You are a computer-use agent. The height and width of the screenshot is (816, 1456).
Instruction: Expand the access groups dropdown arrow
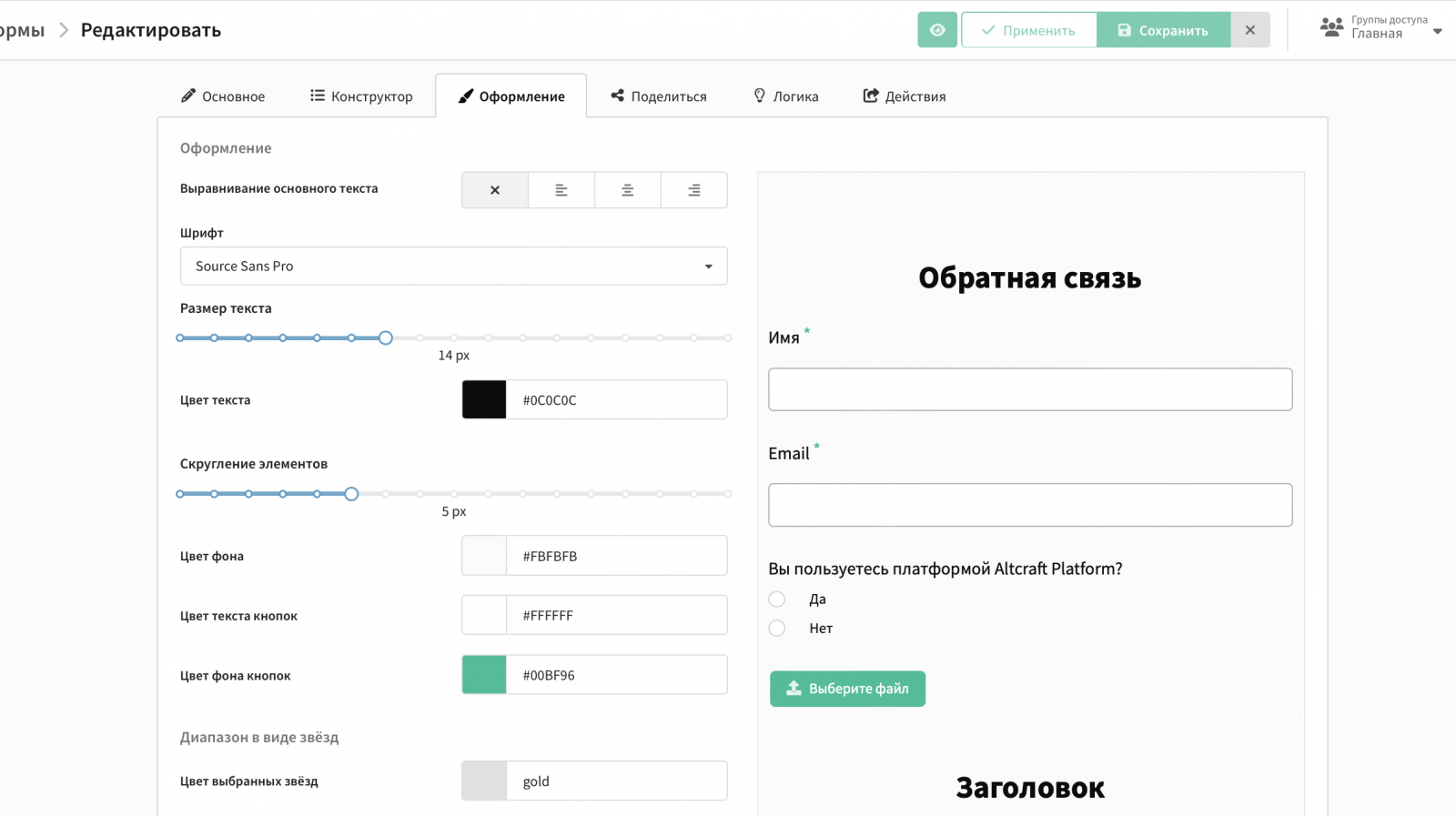pyautogui.click(x=1438, y=32)
